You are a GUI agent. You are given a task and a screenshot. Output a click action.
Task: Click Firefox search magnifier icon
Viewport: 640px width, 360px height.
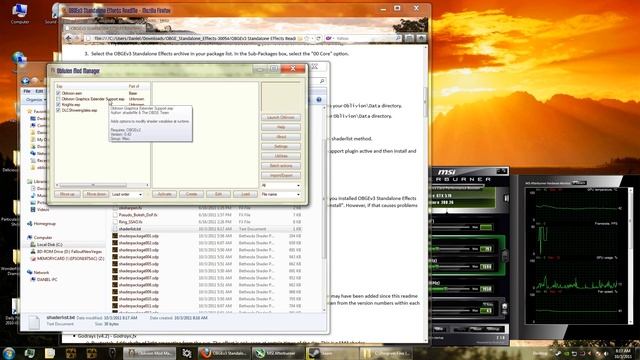click(x=398, y=38)
